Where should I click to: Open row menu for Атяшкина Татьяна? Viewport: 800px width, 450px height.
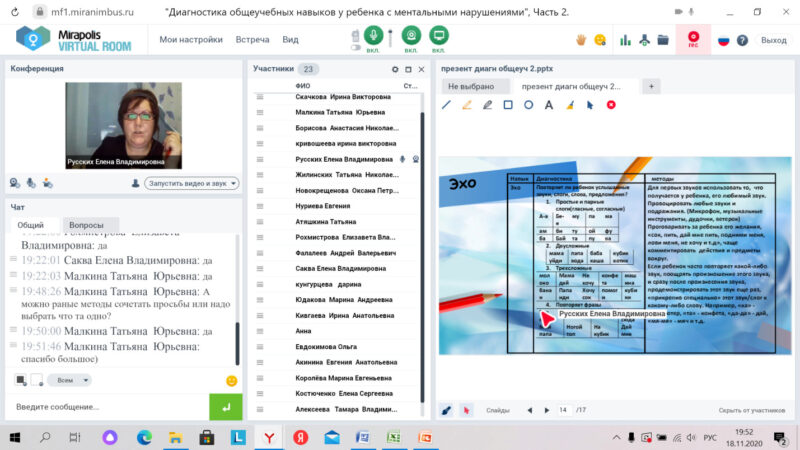tap(260, 222)
